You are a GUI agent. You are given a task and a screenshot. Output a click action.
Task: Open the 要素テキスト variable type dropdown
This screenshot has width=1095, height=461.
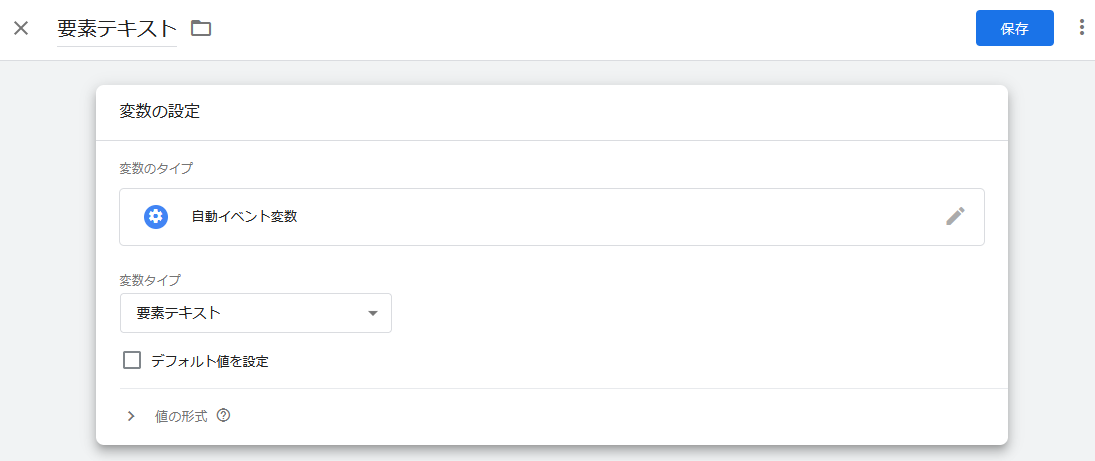pyautogui.click(x=256, y=313)
